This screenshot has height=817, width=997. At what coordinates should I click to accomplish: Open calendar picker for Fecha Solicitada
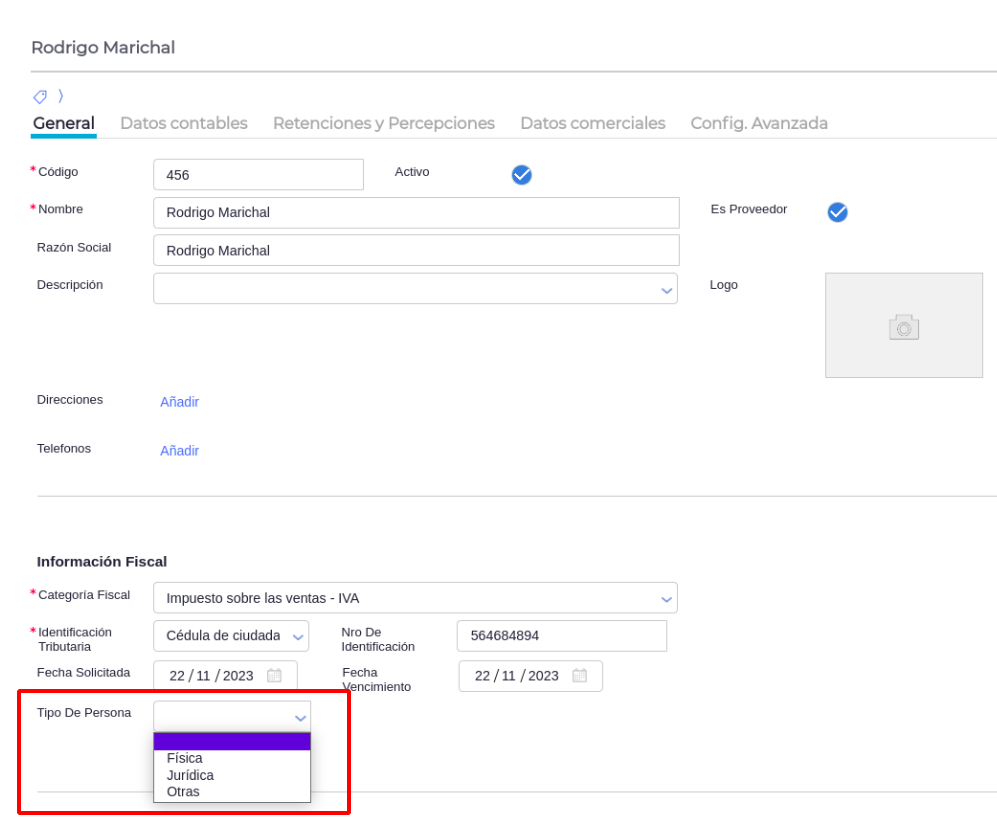click(274, 676)
